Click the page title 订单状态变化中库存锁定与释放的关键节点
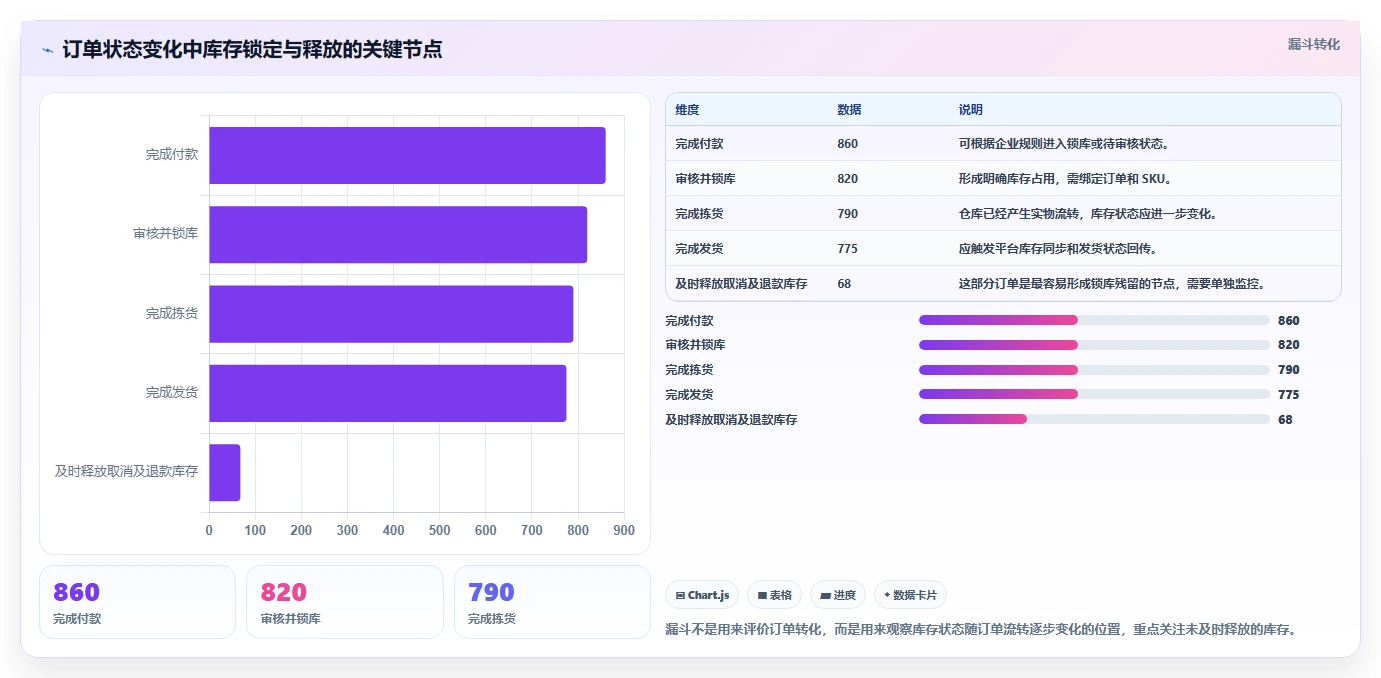 [252, 49]
